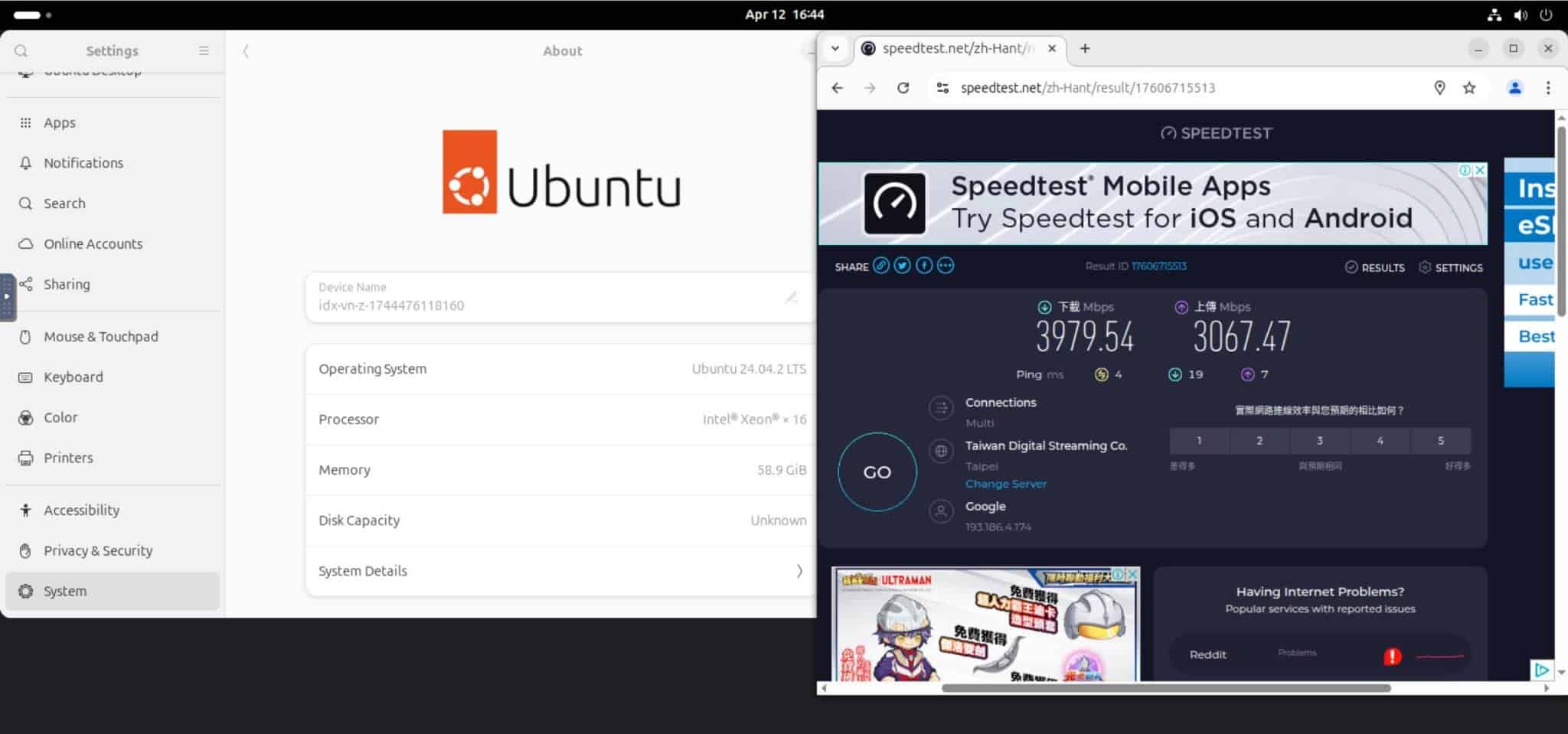
Task: Open the clock showing Apr 12 16:44
Action: click(784, 15)
